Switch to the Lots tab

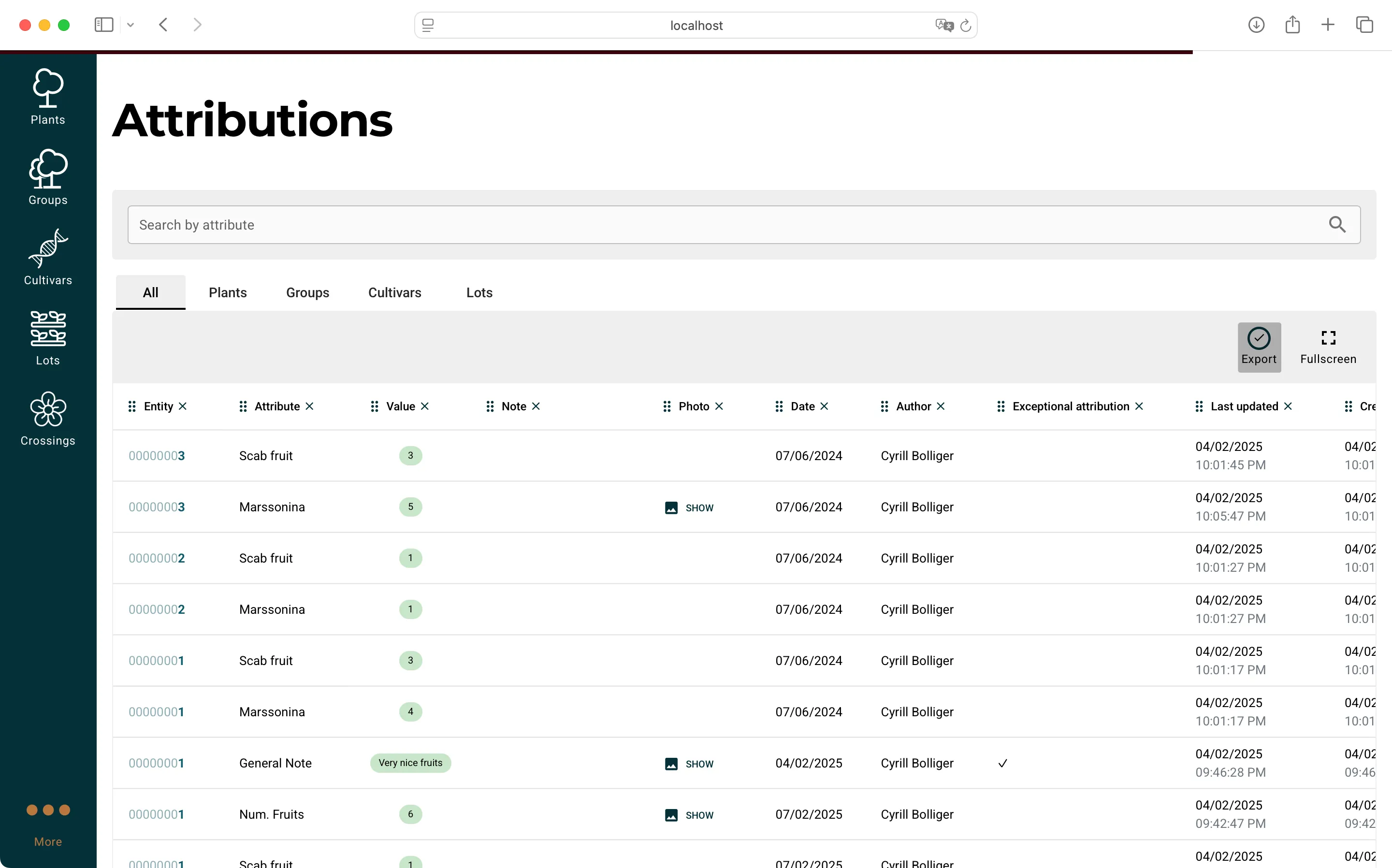pos(478,292)
